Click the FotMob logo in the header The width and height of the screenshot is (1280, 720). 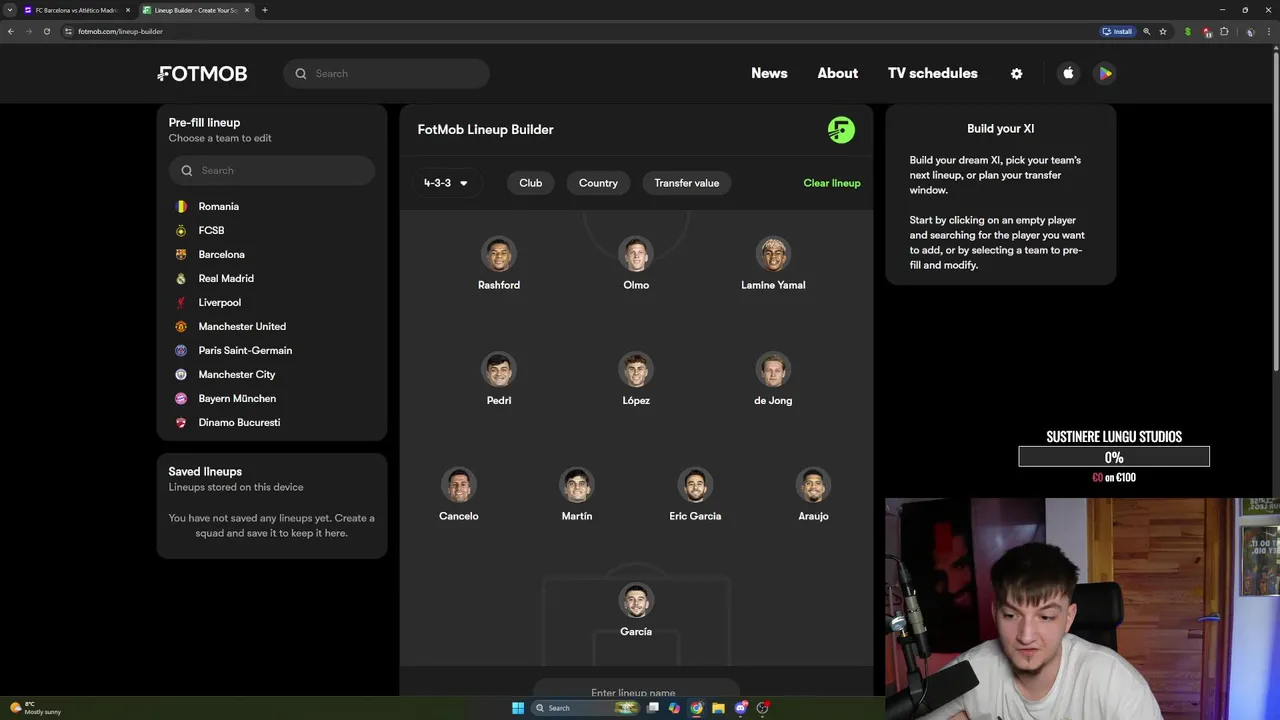pyautogui.click(x=202, y=74)
